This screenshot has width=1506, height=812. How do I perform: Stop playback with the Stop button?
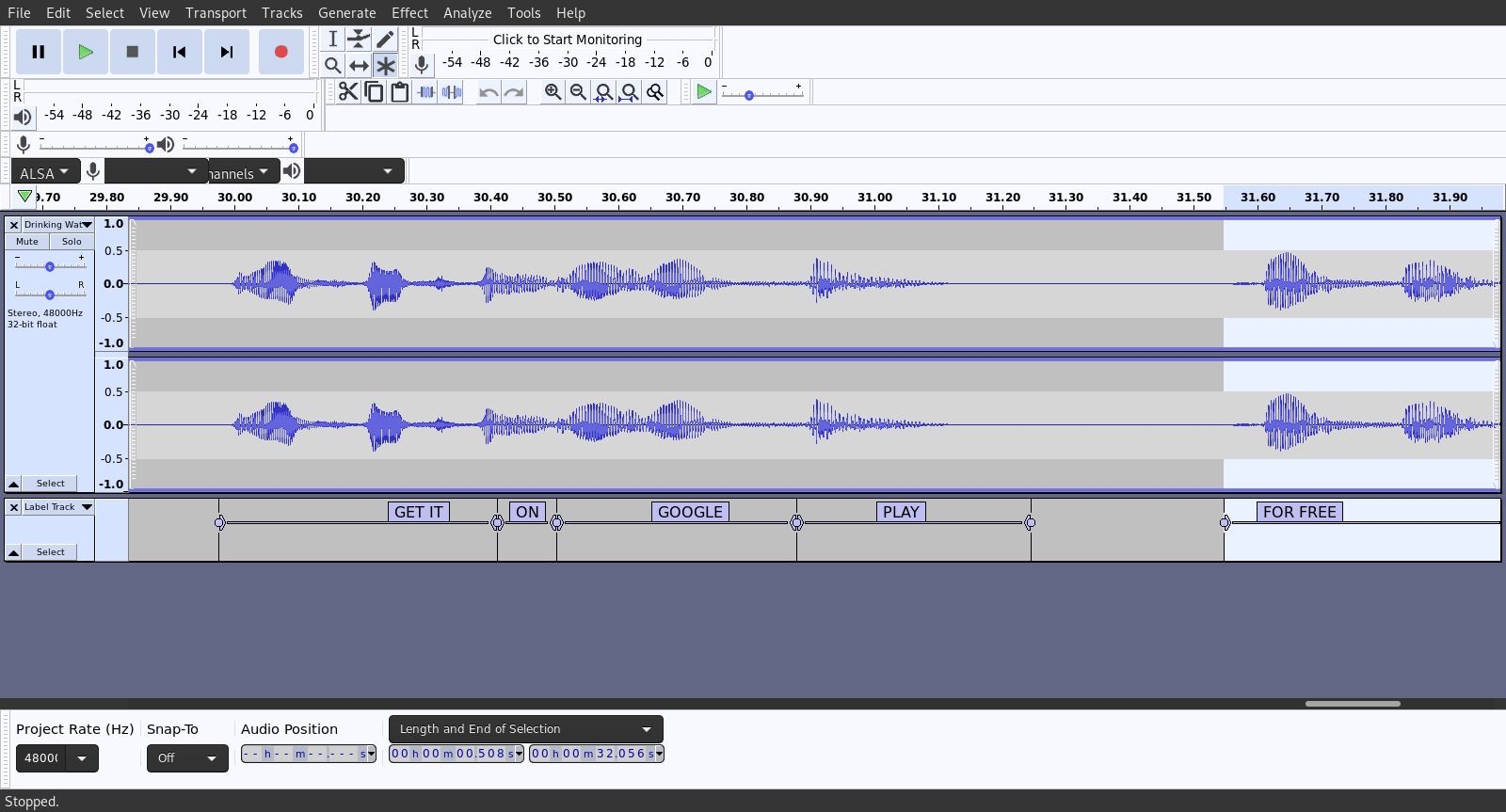click(x=133, y=52)
